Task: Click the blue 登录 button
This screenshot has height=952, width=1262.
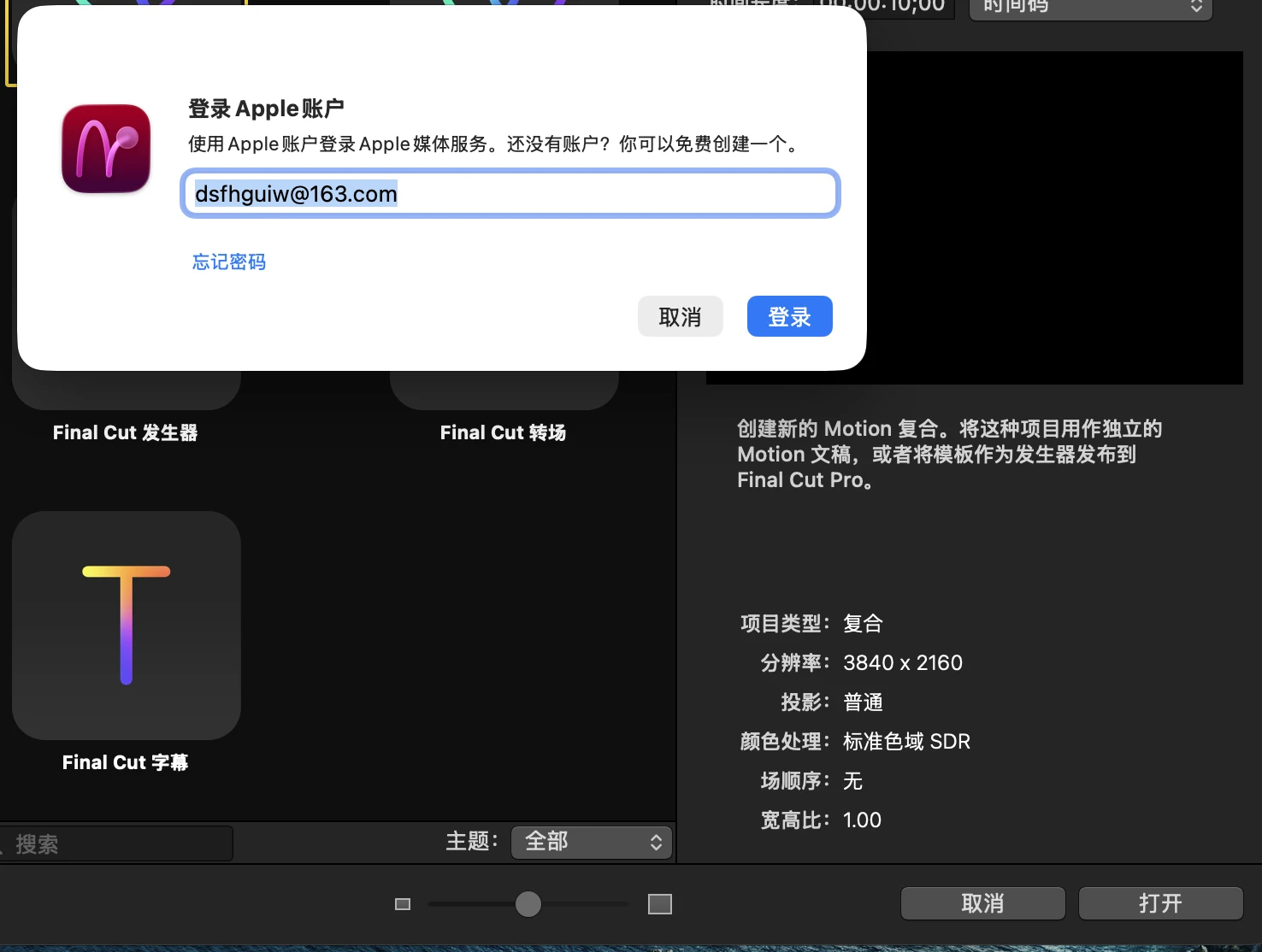Action: pyautogui.click(x=789, y=317)
